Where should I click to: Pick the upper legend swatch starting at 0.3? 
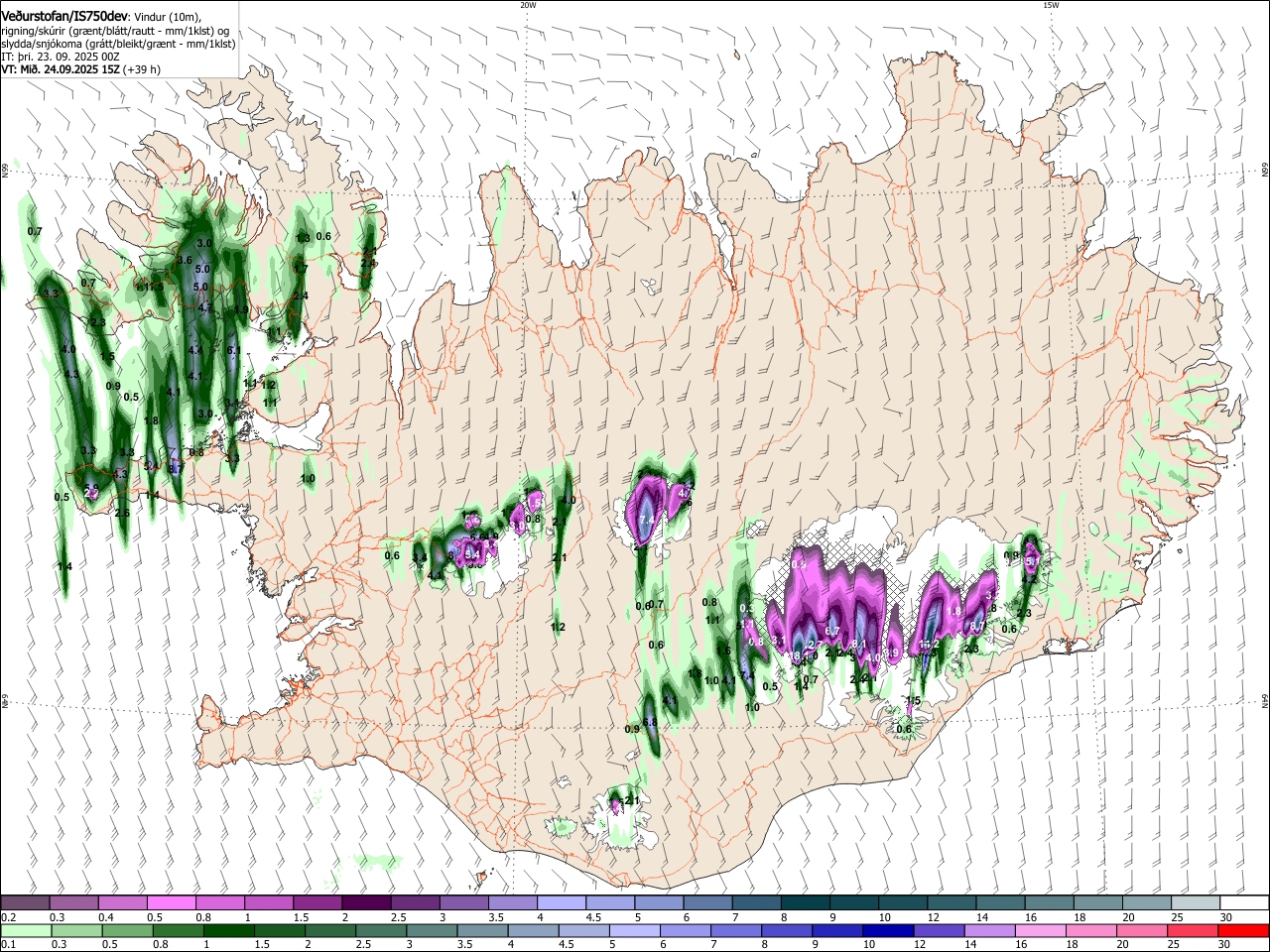(x=73, y=902)
